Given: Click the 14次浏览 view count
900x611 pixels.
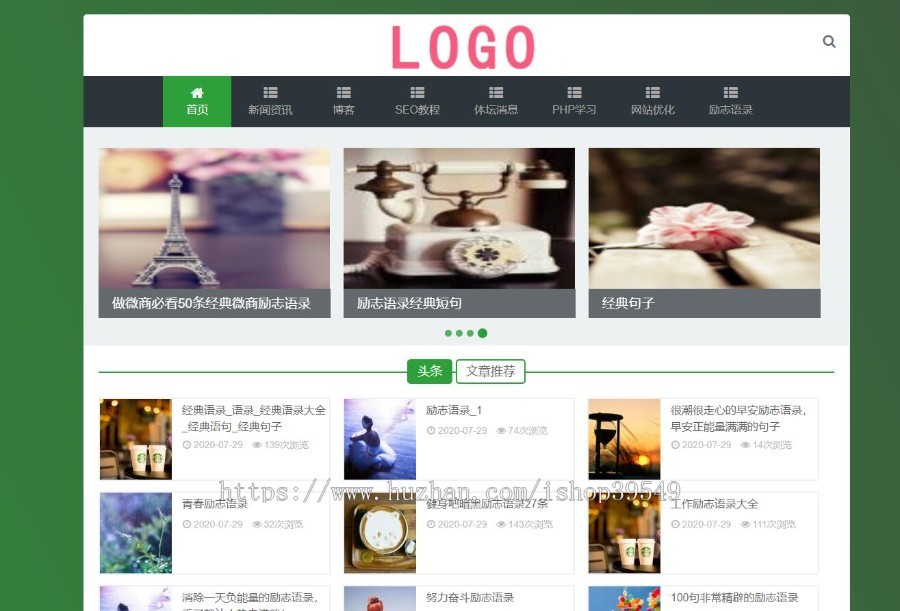Looking at the screenshot, I should coord(766,445).
